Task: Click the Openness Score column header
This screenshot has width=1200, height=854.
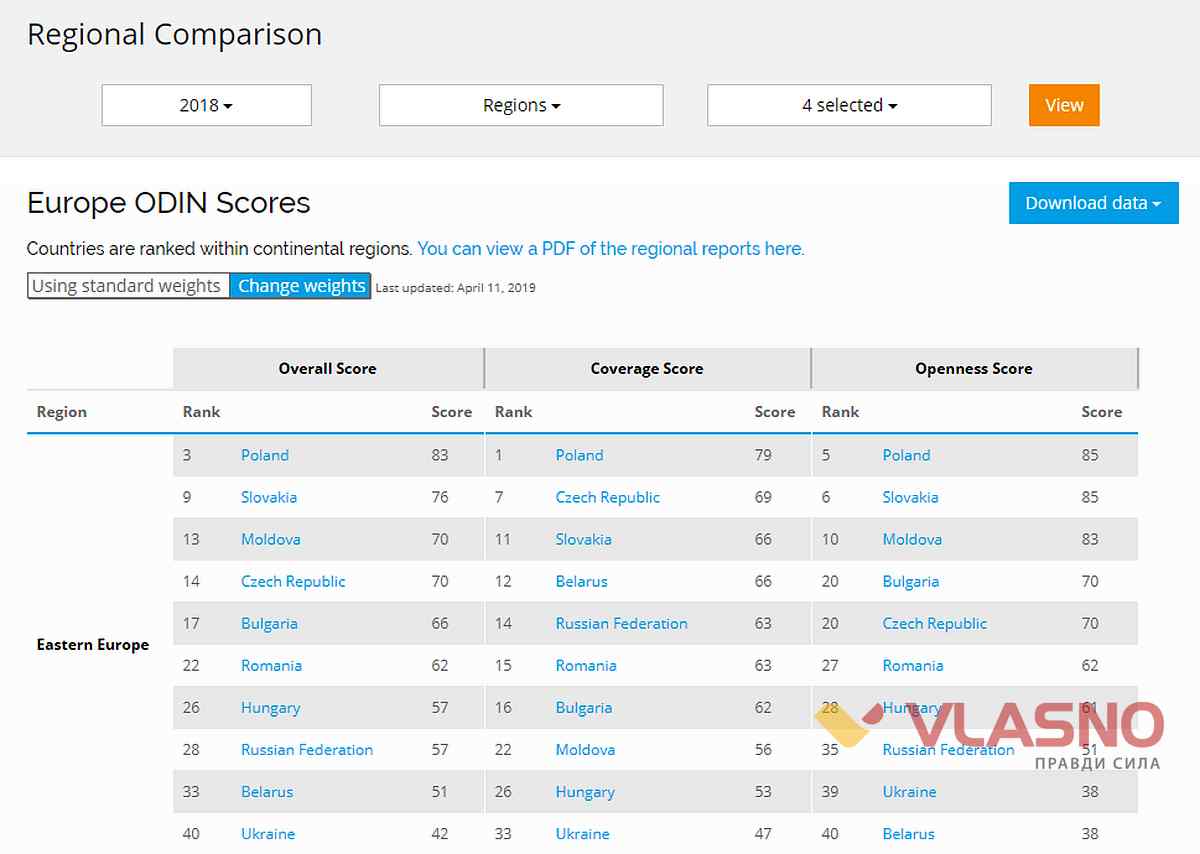Action: 974,368
